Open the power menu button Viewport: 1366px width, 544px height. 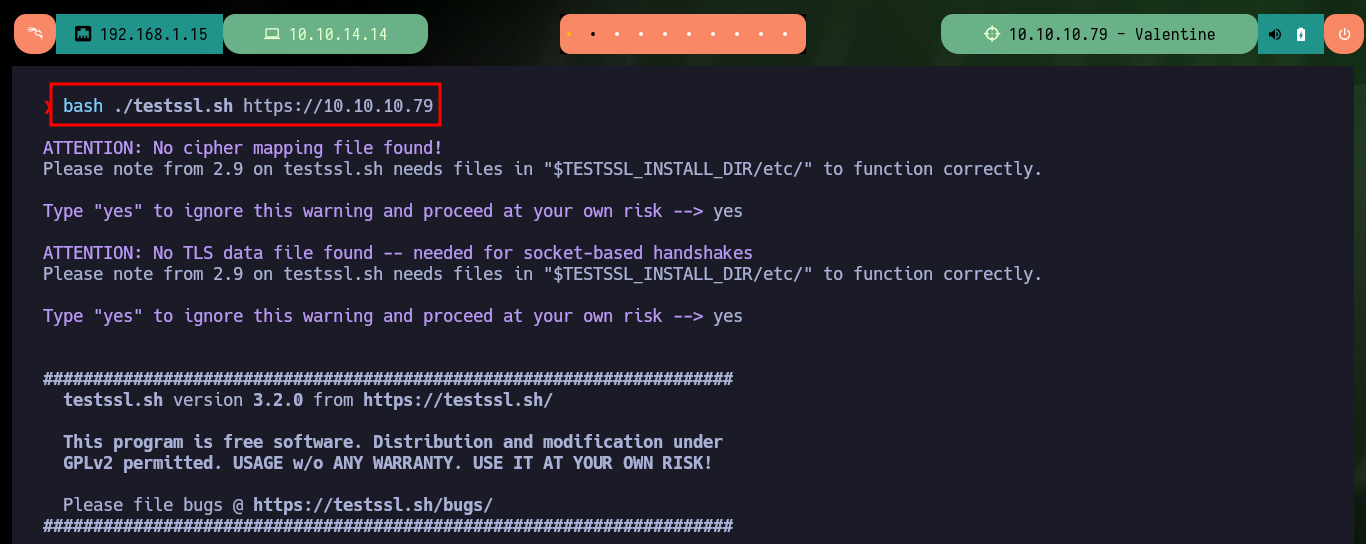pos(1344,34)
